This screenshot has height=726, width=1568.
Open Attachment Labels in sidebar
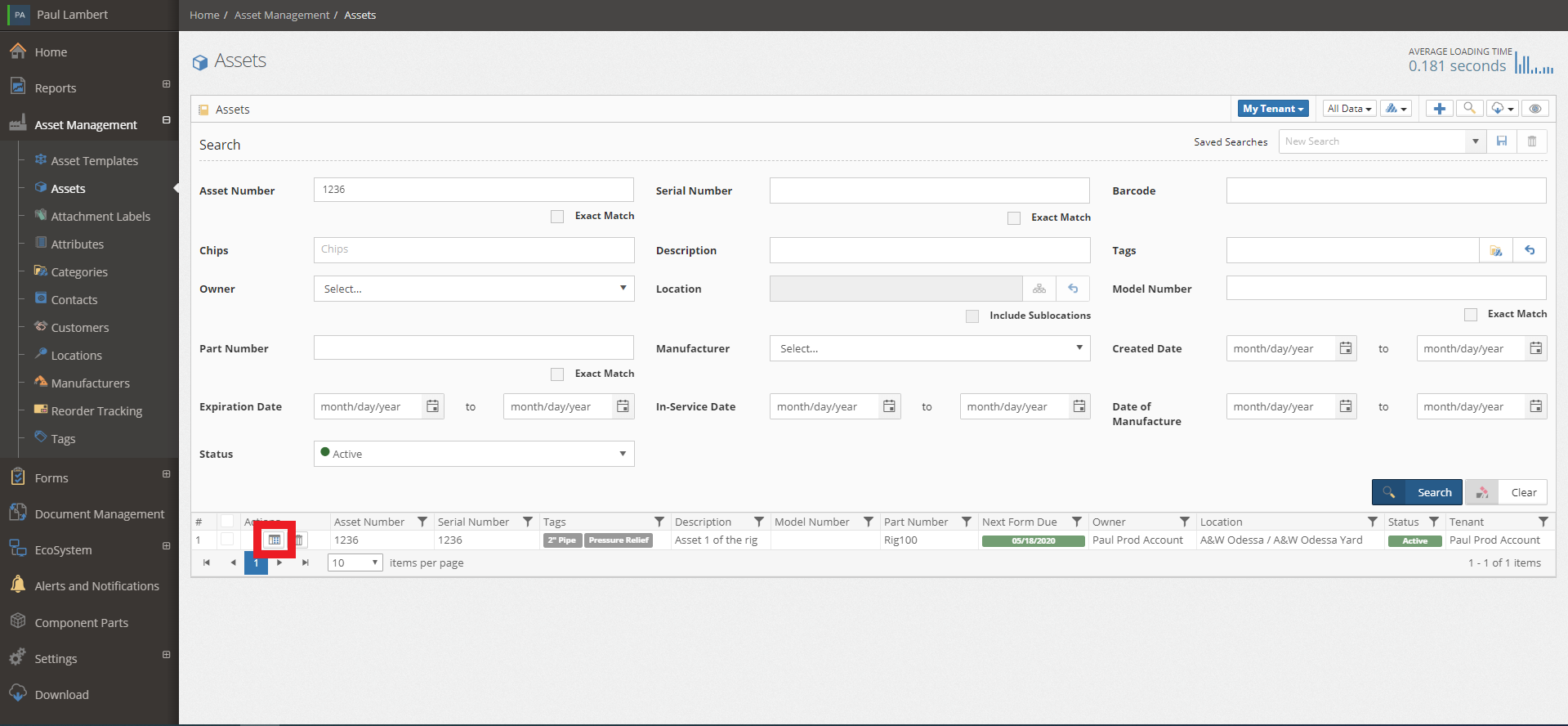coord(101,217)
